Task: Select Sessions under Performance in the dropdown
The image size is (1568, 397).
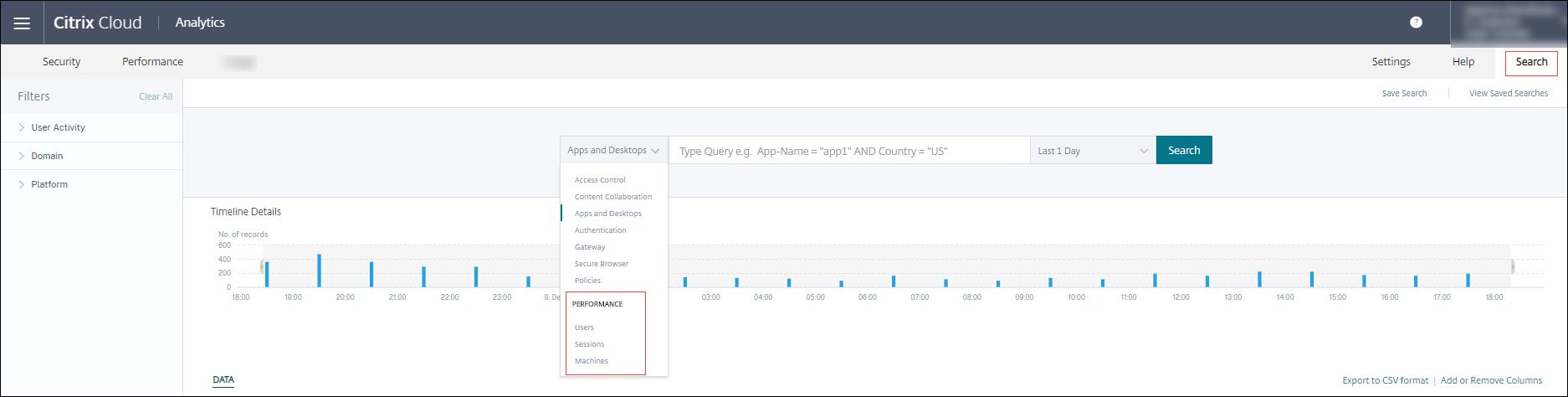Action: pos(589,344)
